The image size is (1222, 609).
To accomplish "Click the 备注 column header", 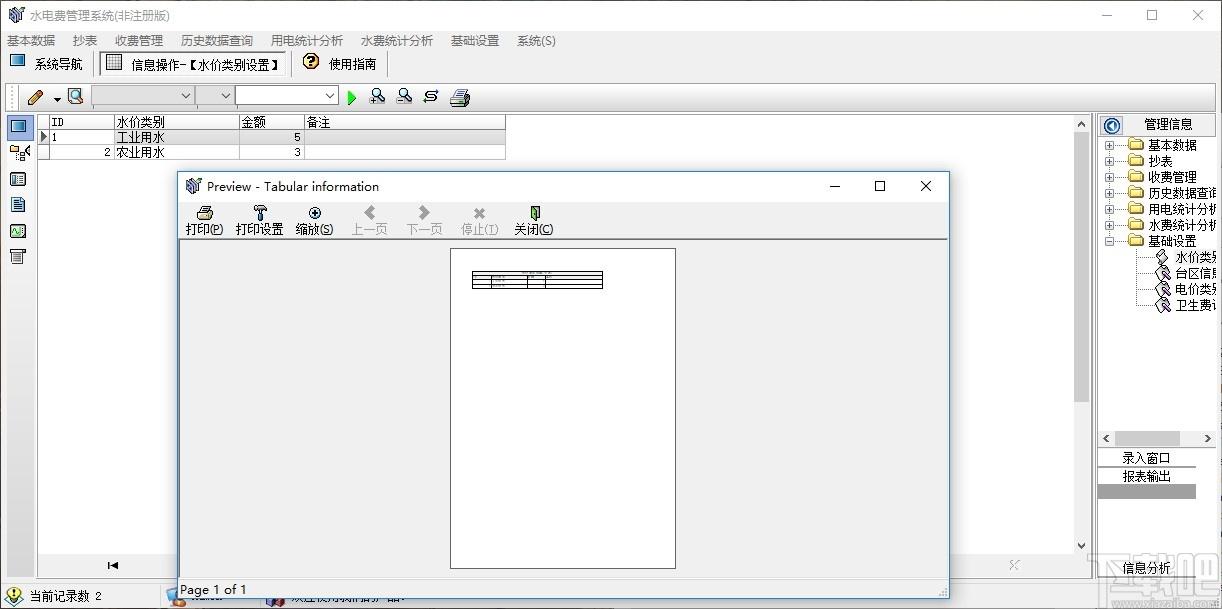I will click(405, 122).
